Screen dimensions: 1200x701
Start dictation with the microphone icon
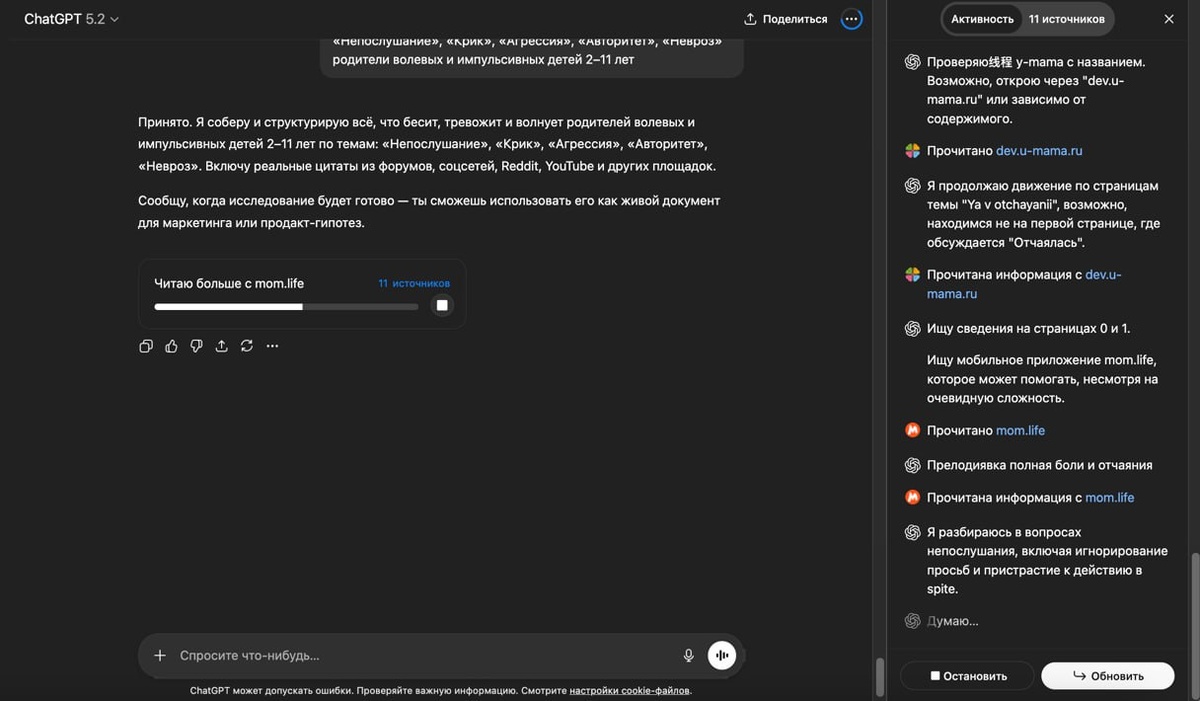tap(688, 655)
